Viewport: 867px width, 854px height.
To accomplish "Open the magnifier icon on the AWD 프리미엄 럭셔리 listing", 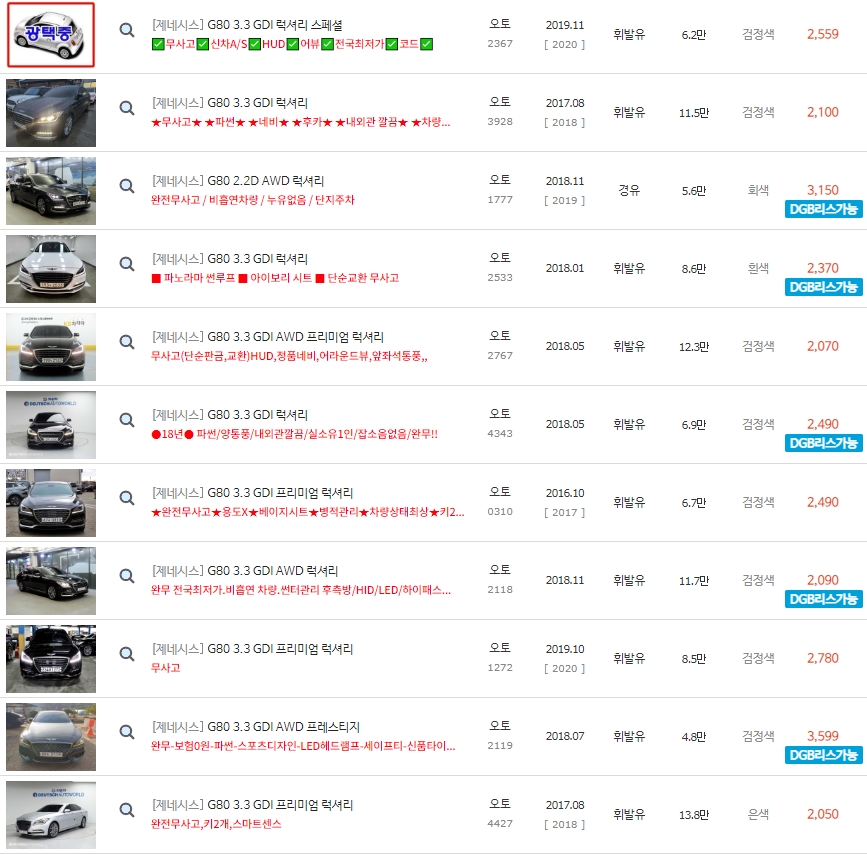I will point(126,344).
